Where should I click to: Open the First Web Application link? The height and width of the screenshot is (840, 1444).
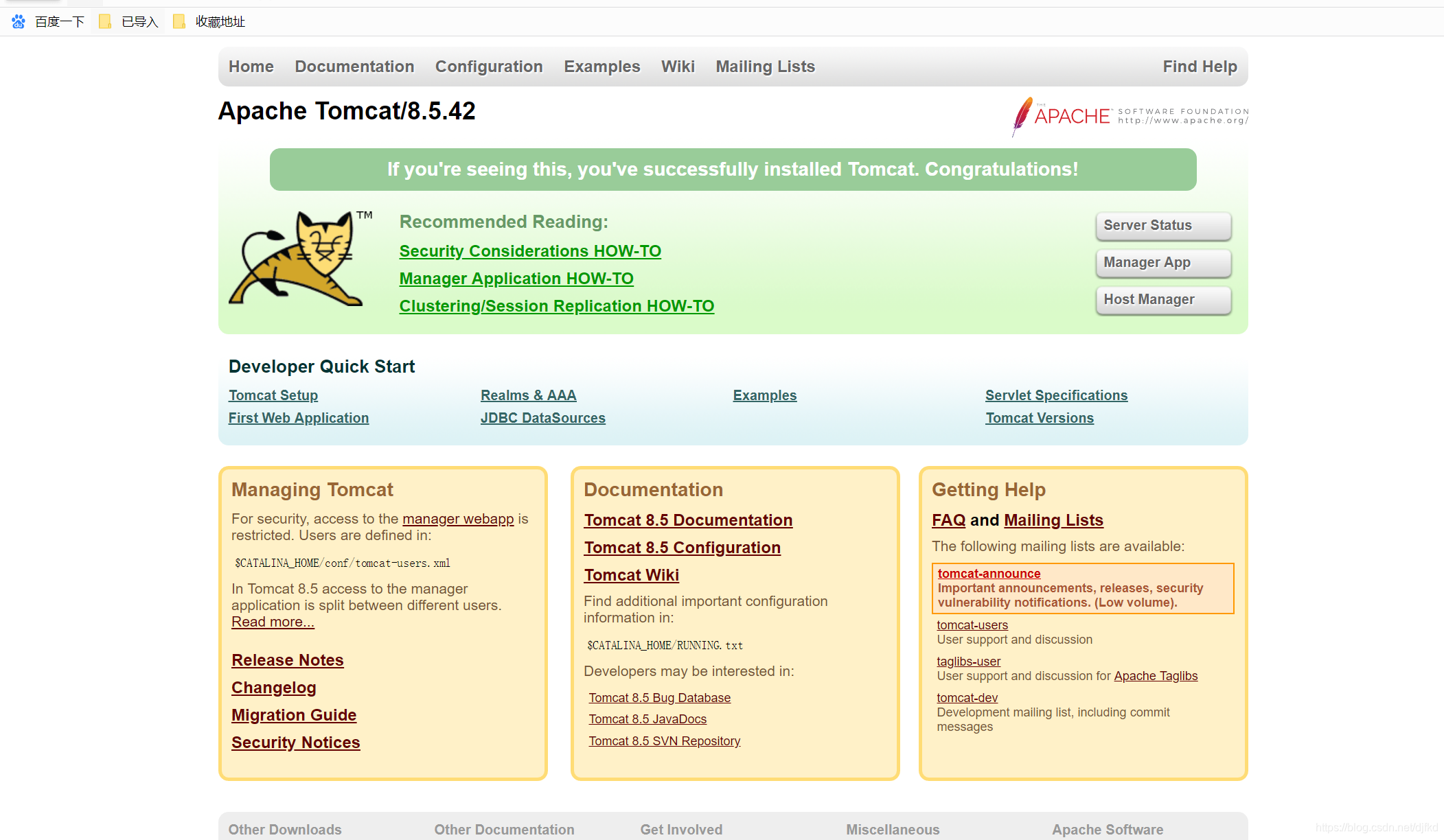click(x=299, y=418)
